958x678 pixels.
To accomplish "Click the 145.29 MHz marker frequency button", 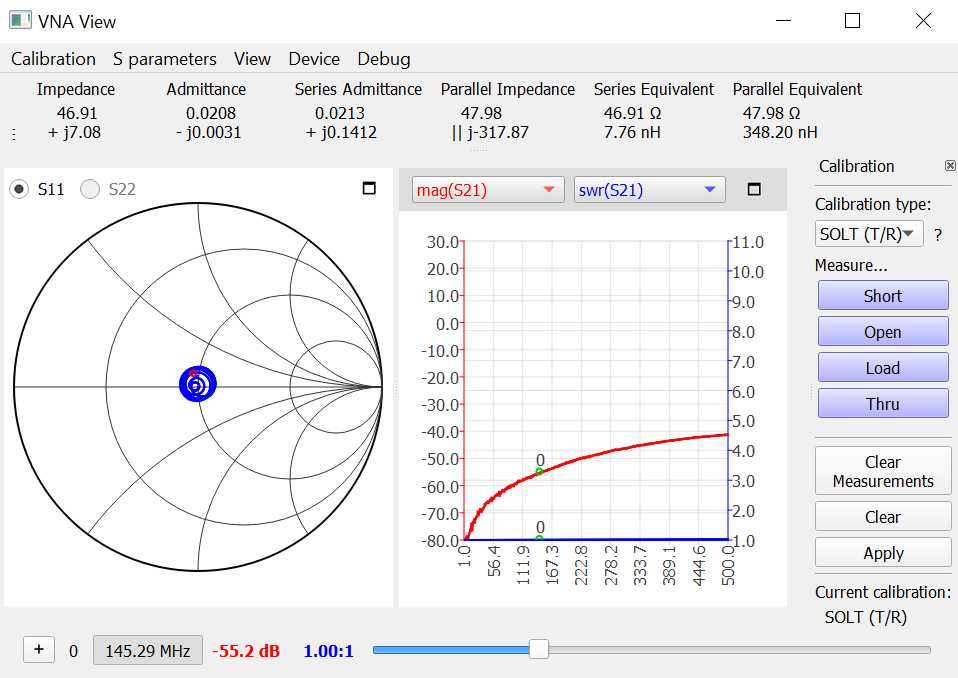I will coord(148,651).
